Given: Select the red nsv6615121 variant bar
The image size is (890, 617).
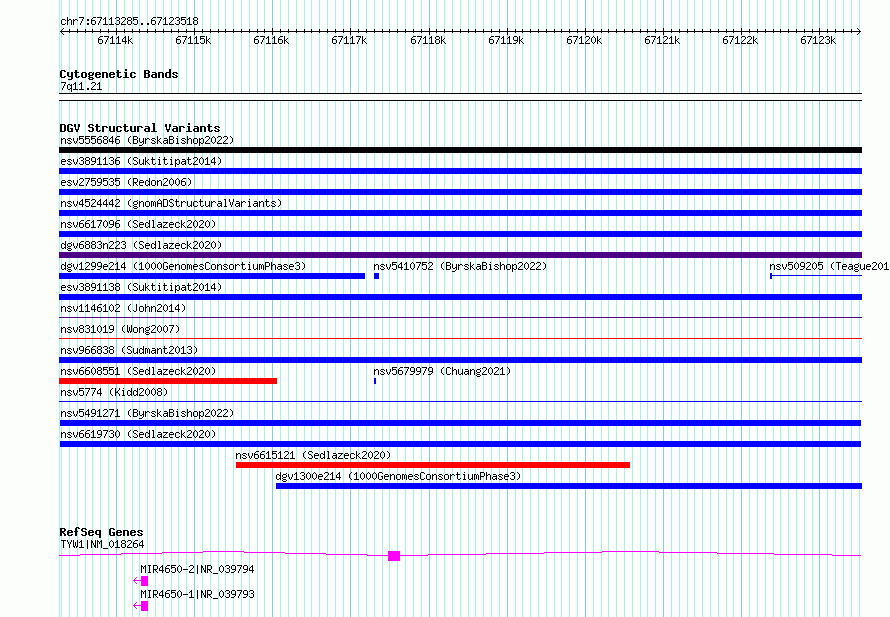Looking at the screenshot, I should click(433, 465).
